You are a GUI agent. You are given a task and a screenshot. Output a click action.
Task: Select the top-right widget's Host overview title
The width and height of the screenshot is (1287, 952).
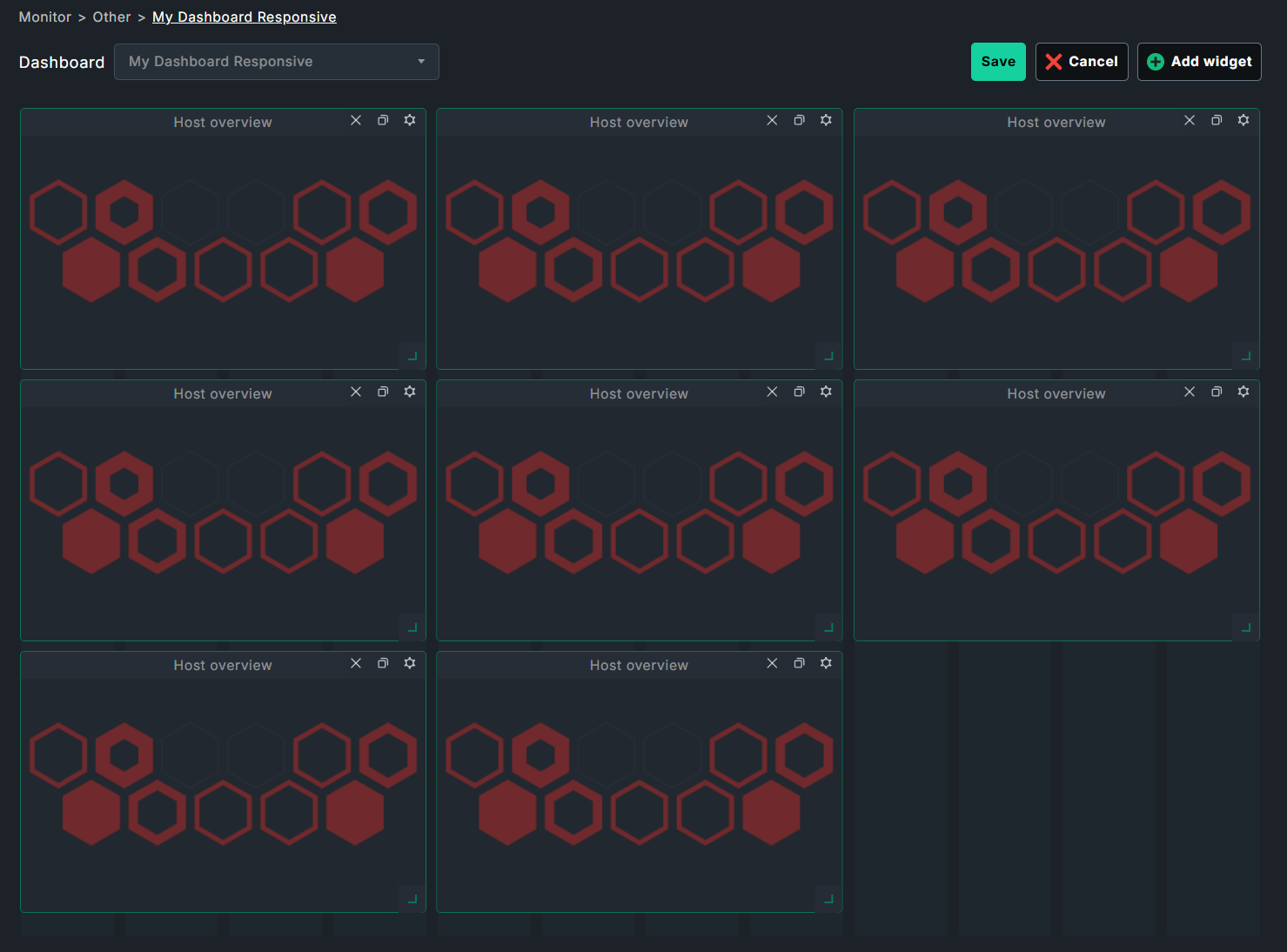(1056, 123)
